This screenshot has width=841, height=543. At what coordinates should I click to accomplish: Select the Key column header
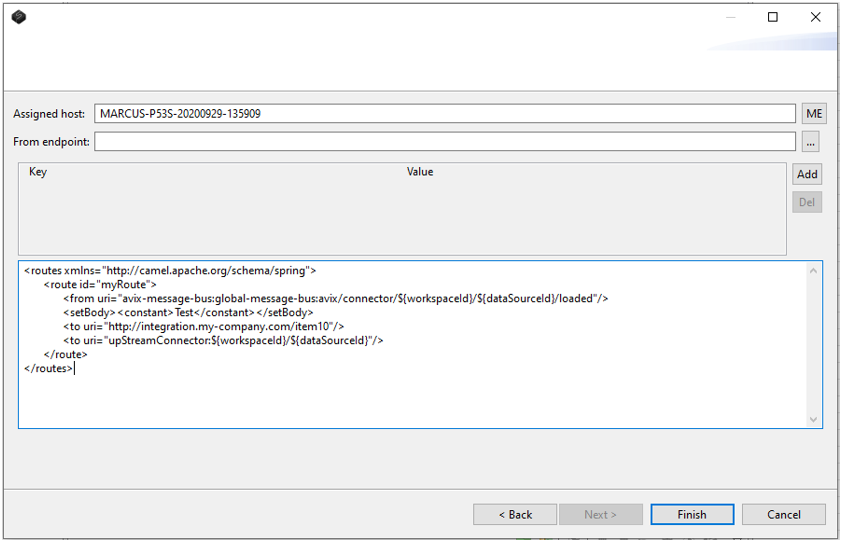click(38, 172)
